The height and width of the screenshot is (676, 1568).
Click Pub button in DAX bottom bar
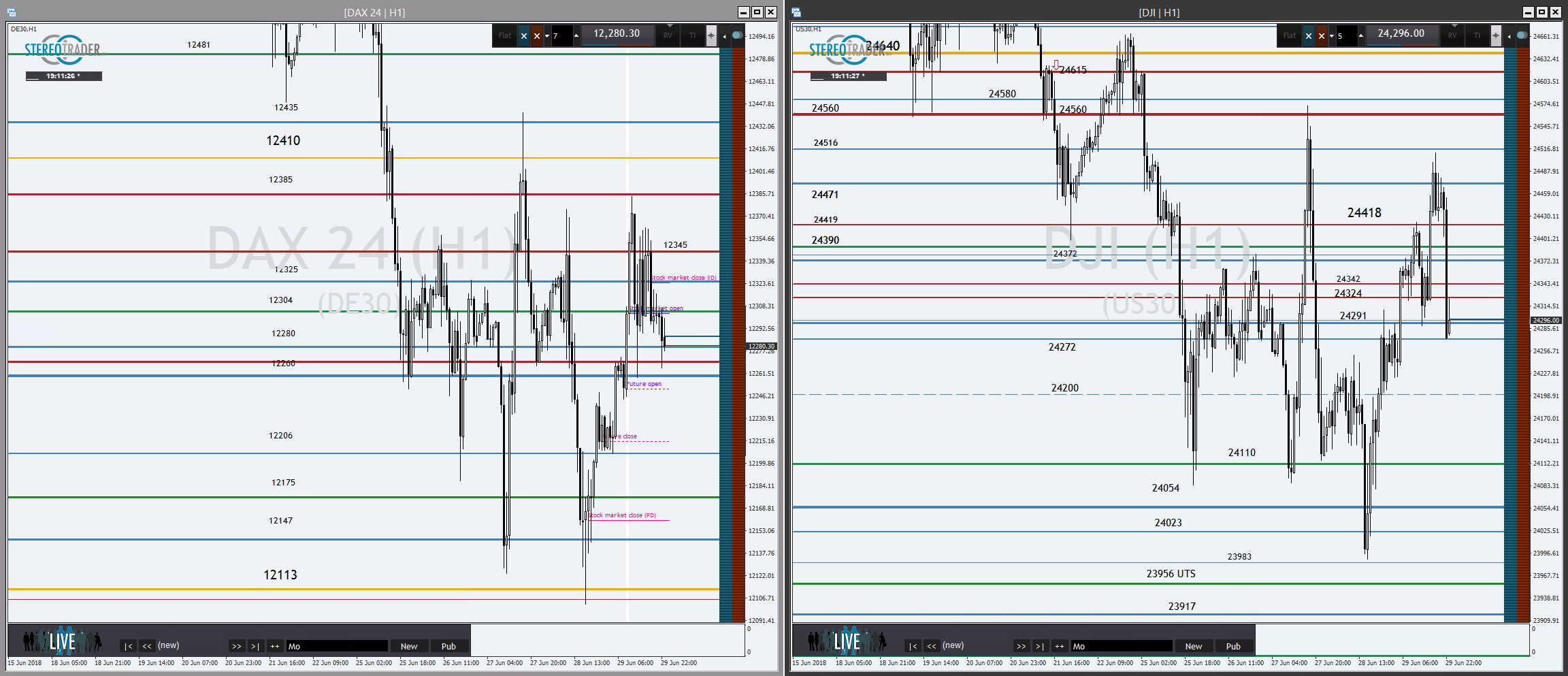pyautogui.click(x=448, y=646)
